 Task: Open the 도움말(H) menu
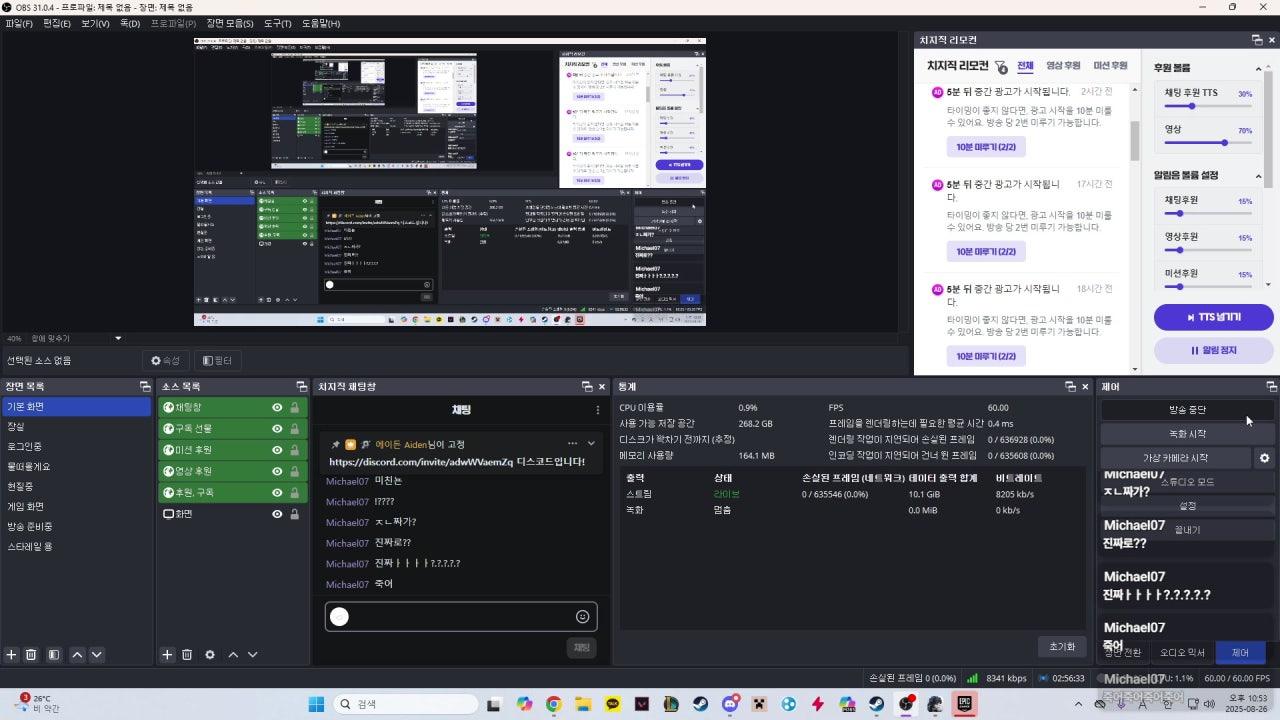pyautogui.click(x=321, y=23)
